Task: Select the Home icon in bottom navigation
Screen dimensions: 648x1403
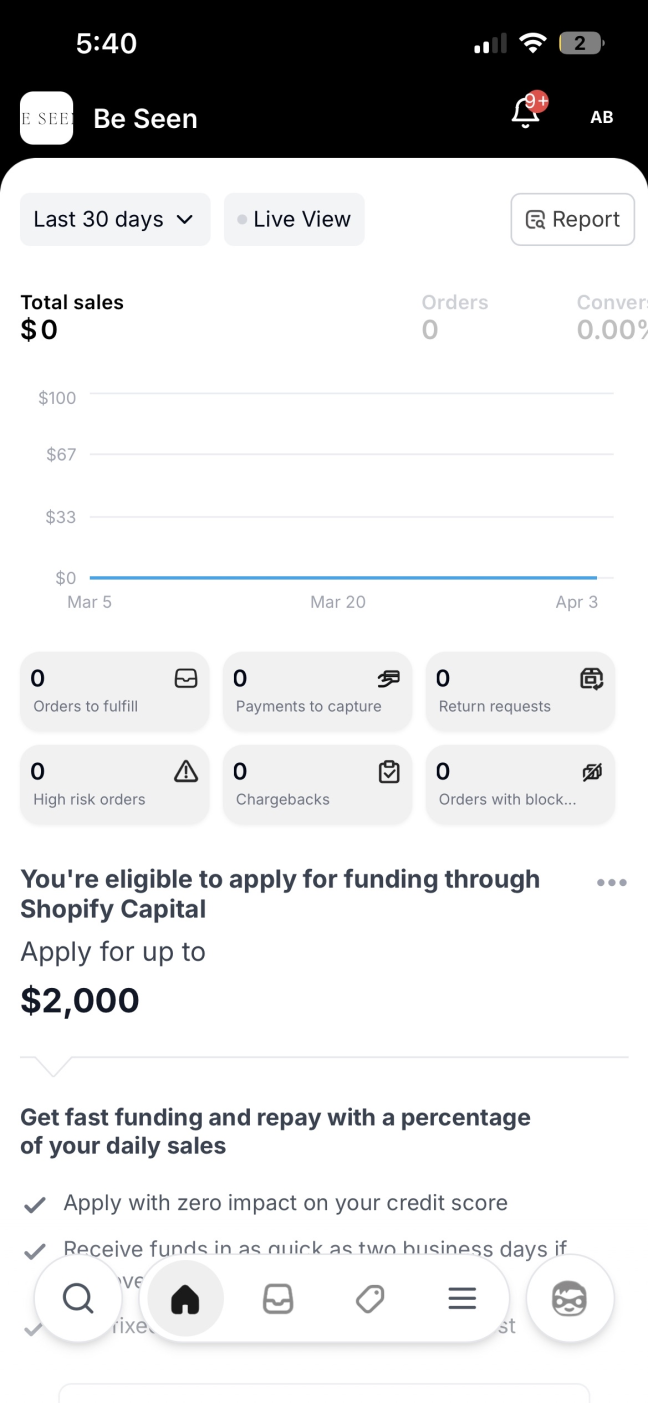Action: [x=185, y=1299]
